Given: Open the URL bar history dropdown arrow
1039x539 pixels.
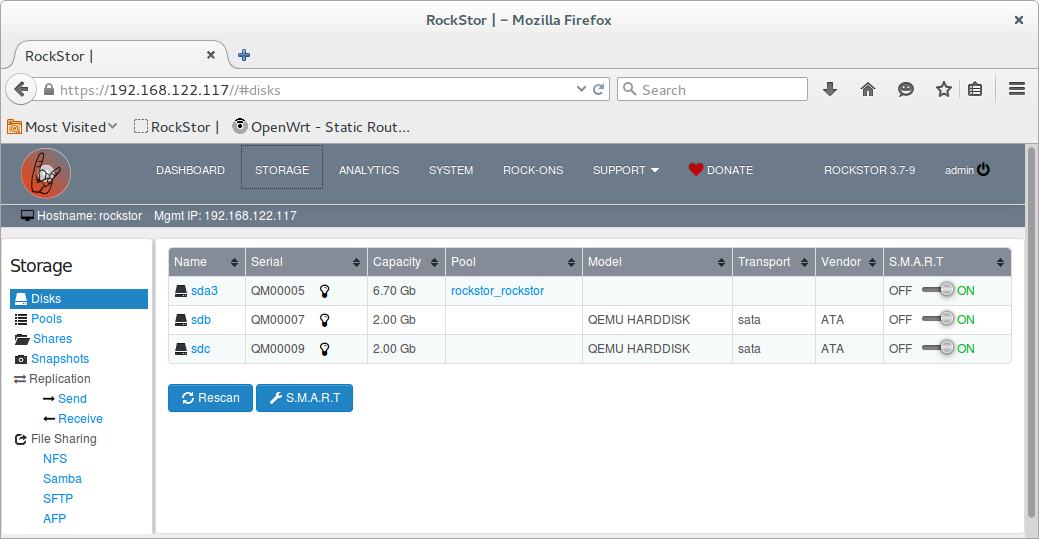Looking at the screenshot, I should pos(581,89).
